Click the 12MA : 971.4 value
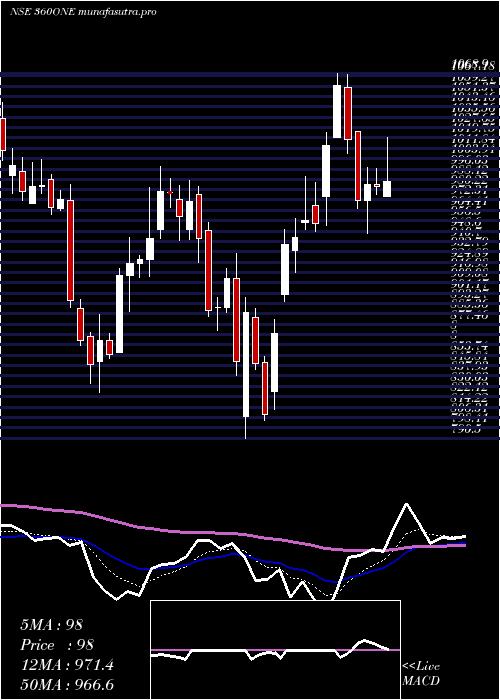This screenshot has width=500, height=700. (x=67, y=665)
